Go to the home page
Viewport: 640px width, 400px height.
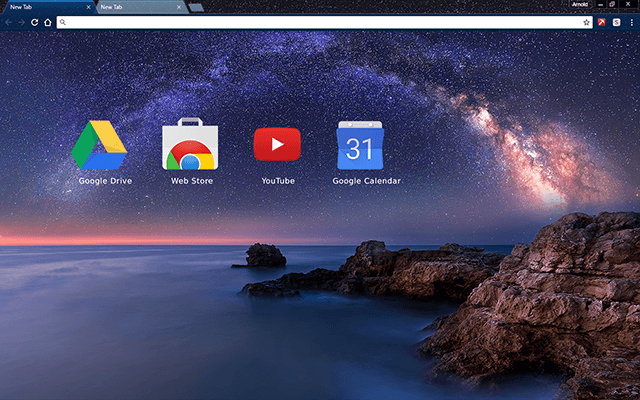pyautogui.click(x=47, y=22)
